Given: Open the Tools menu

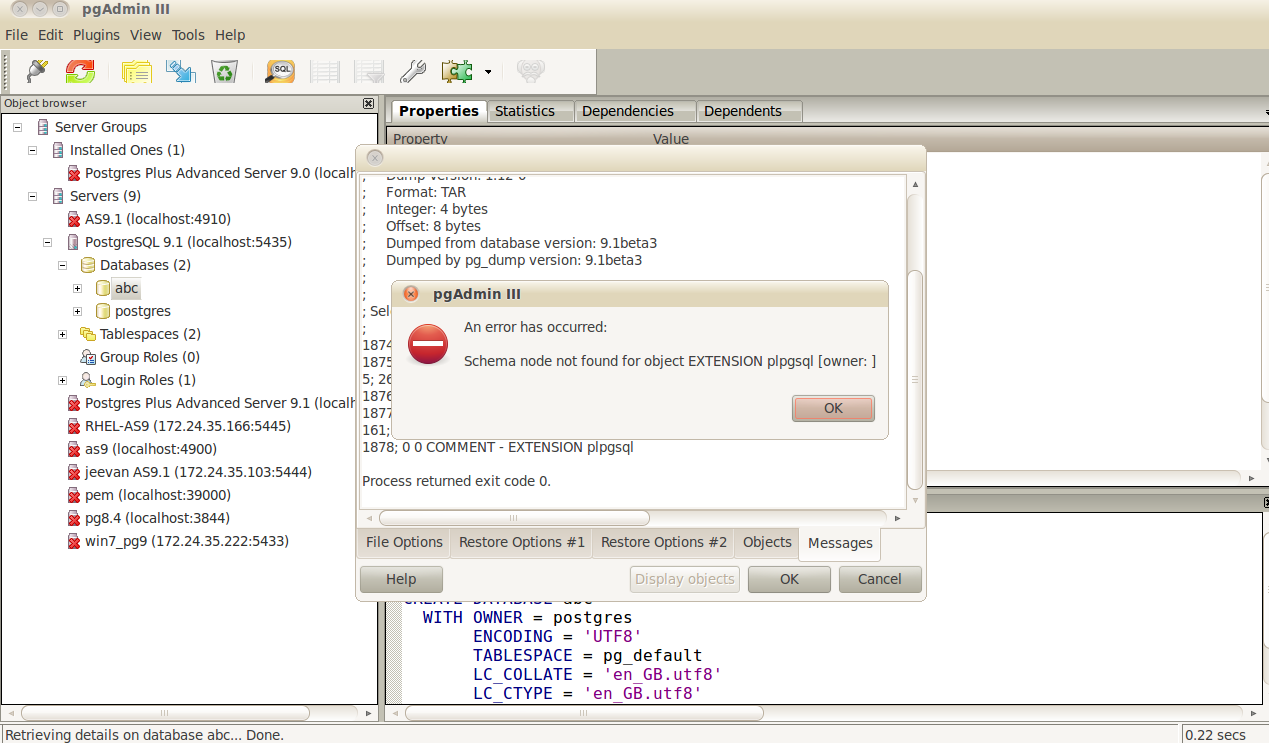Looking at the screenshot, I should [x=188, y=35].
